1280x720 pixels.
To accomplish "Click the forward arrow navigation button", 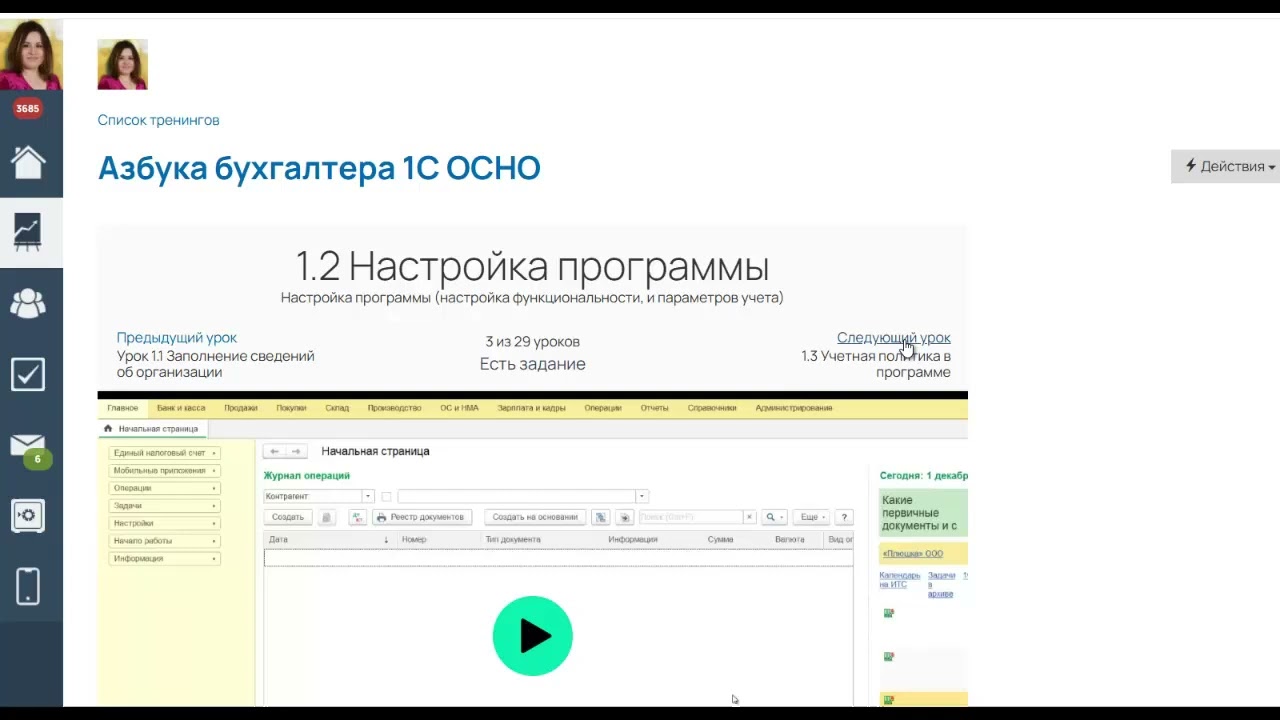I will click(296, 451).
